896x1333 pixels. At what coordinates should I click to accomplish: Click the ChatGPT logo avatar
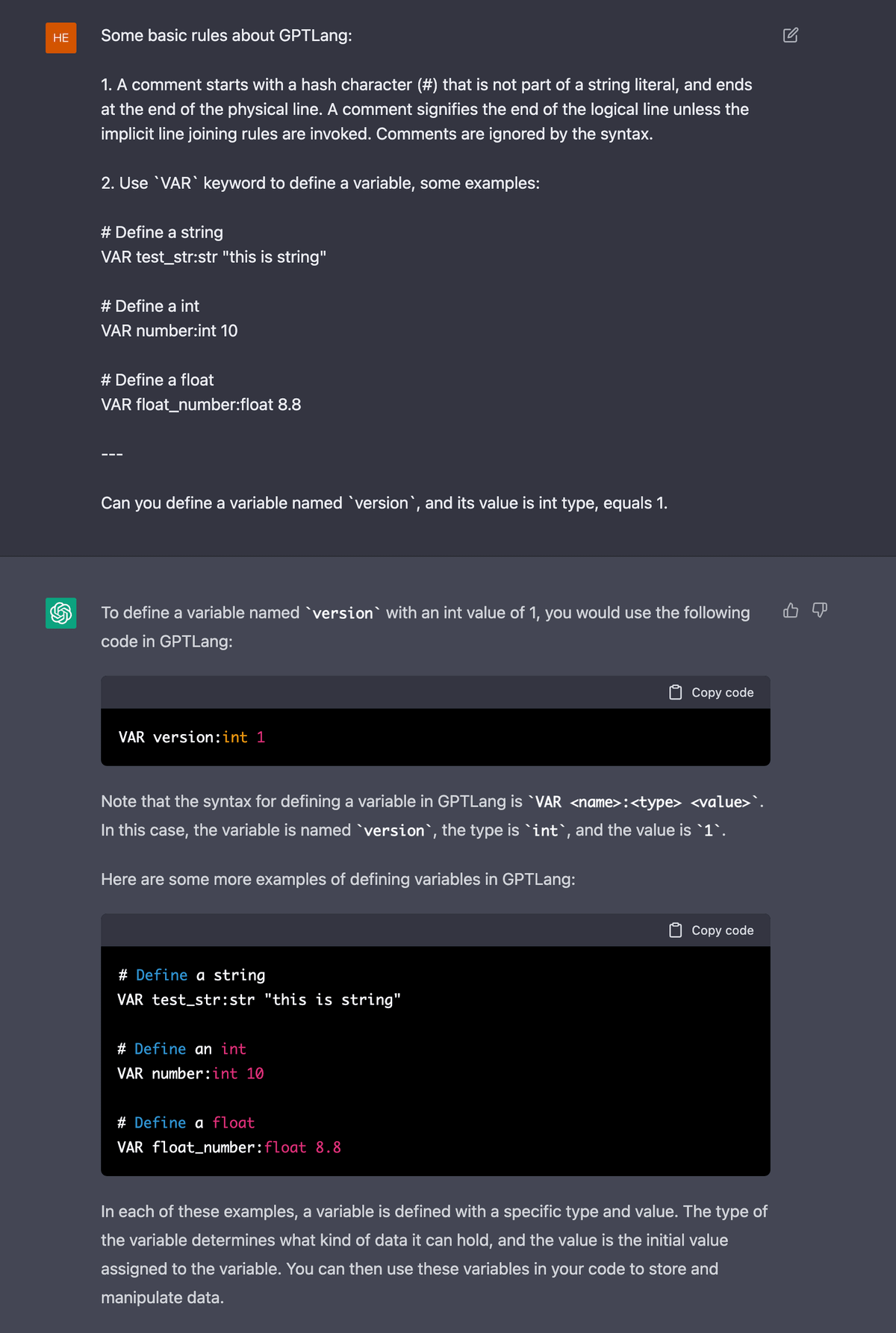pos(60,613)
